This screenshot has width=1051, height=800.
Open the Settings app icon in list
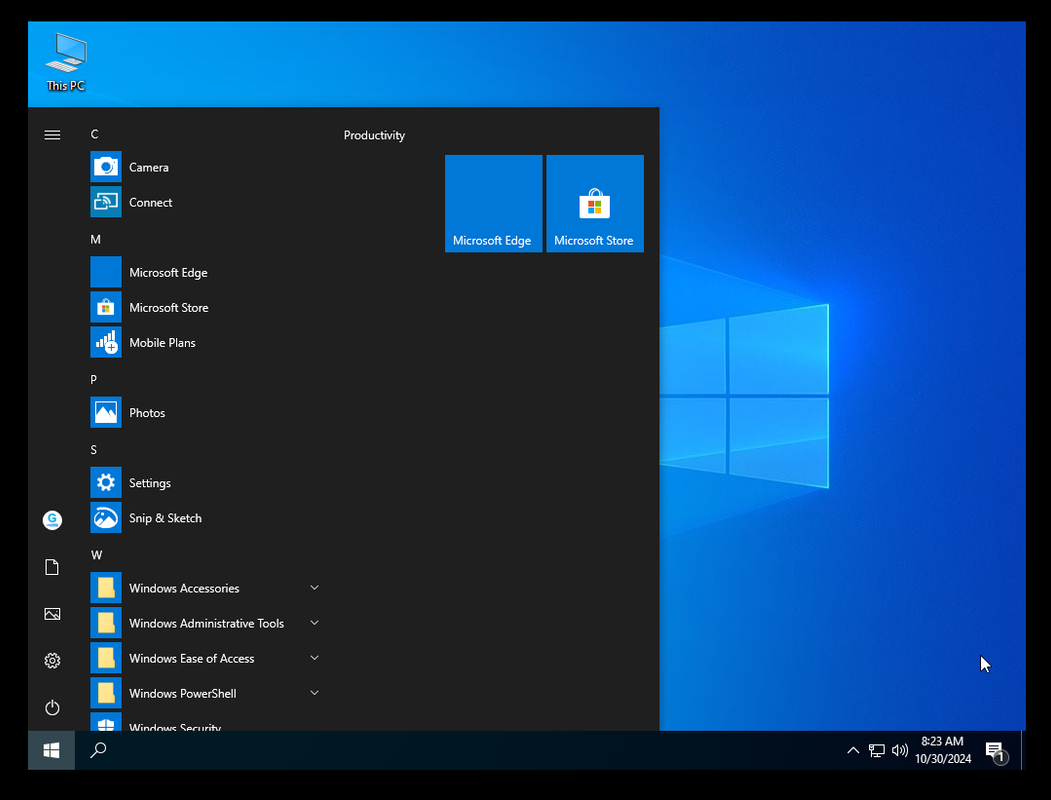click(106, 482)
